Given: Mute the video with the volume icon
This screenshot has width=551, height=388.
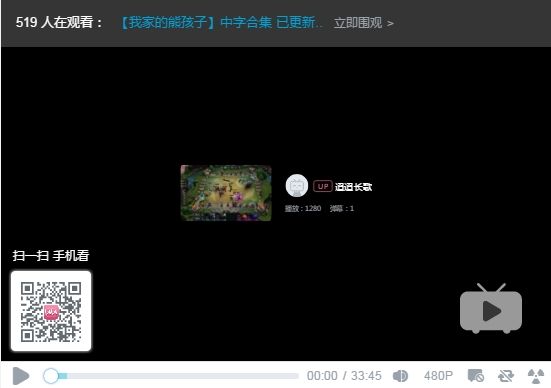Looking at the screenshot, I should [x=400, y=376].
